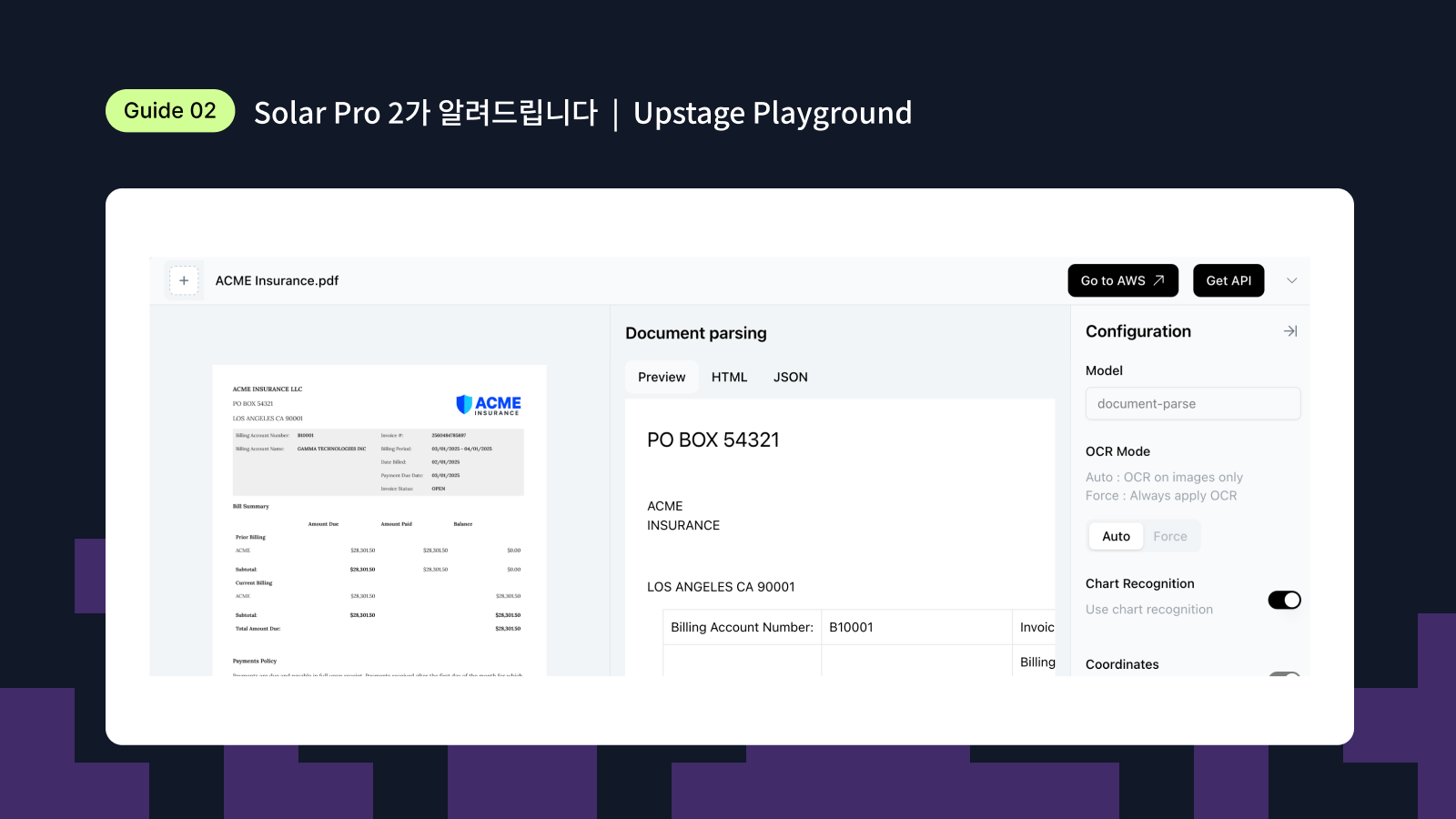
Task: Click the Go to AWS button
Action: point(1123,280)
